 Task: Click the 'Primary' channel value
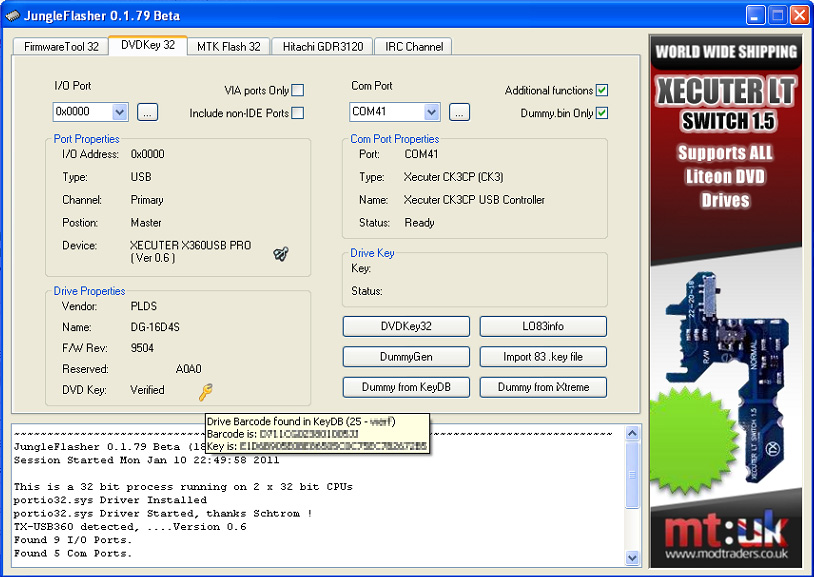point(146,200)
